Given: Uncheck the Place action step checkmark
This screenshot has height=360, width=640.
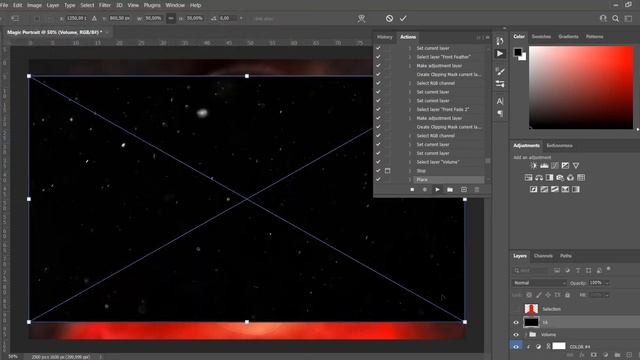Looking at the screenshot, I should pyautogui.click(x=378, y=180).
